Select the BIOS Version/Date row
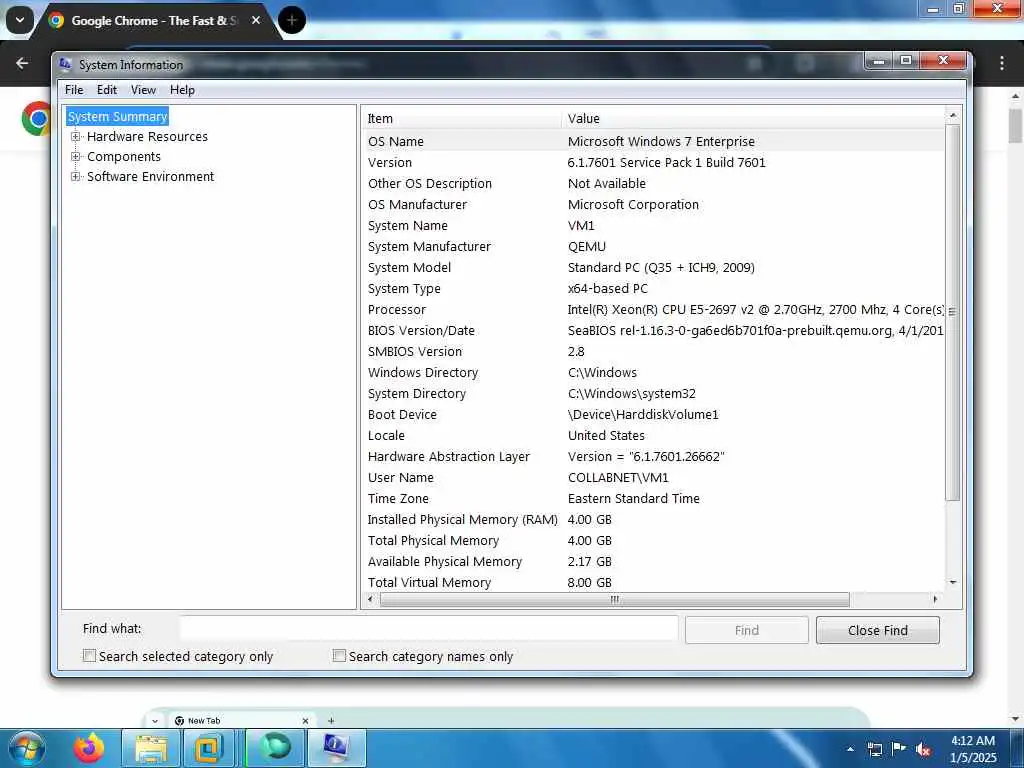 653,330
